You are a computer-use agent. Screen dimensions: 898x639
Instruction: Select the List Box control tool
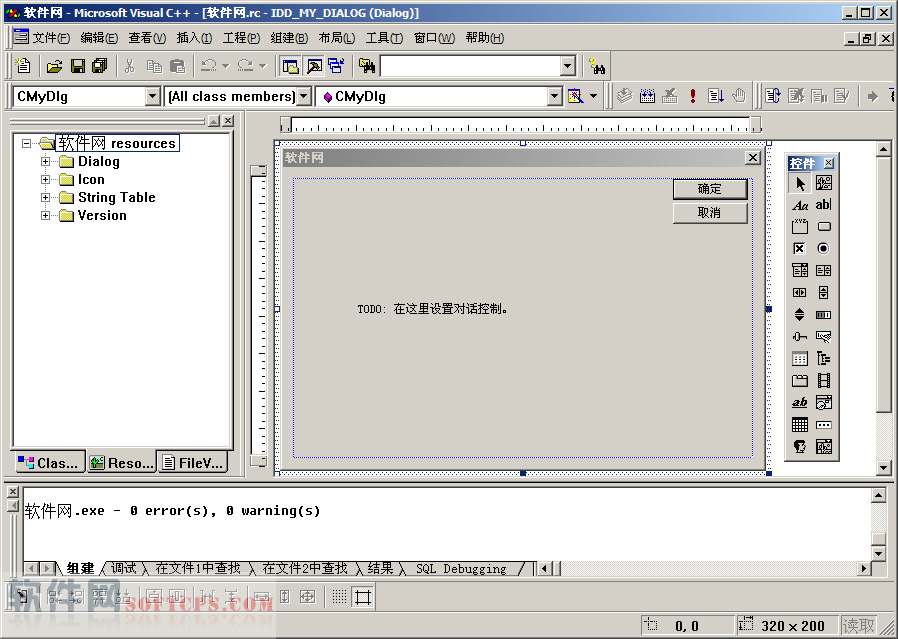tap(824, 270)
